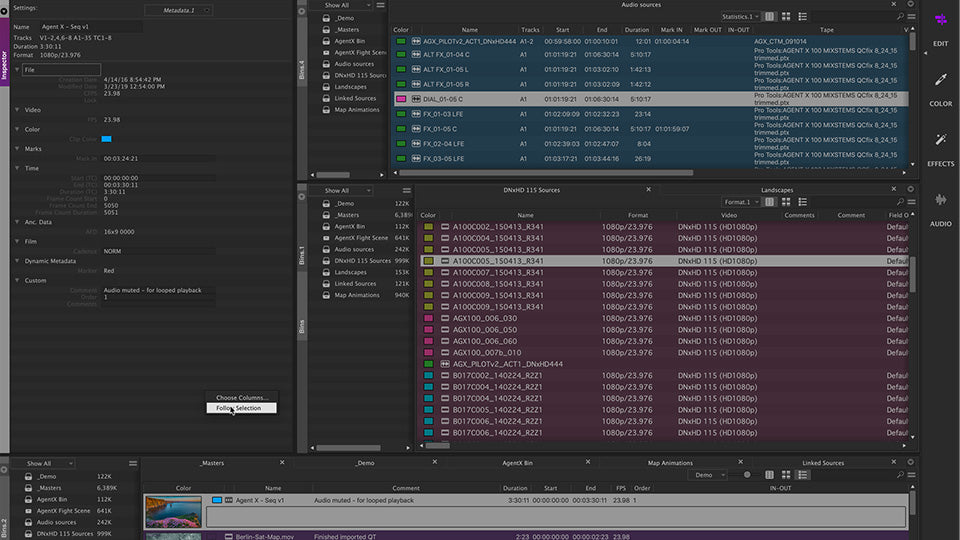The height and width of the screenshot is (540, 960).
Task: Switch Landscapes bin to frame view
Action: pyautogui.click(x=786, y=201)
